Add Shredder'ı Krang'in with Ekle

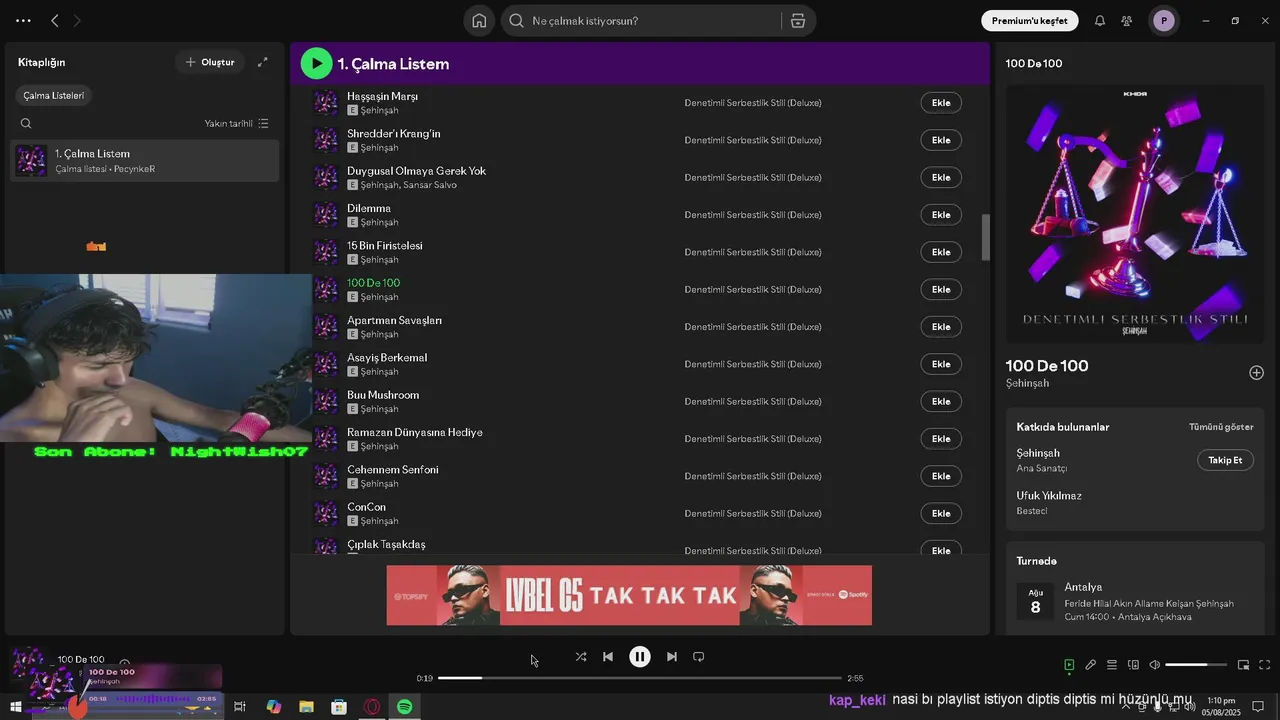[941, 140]
